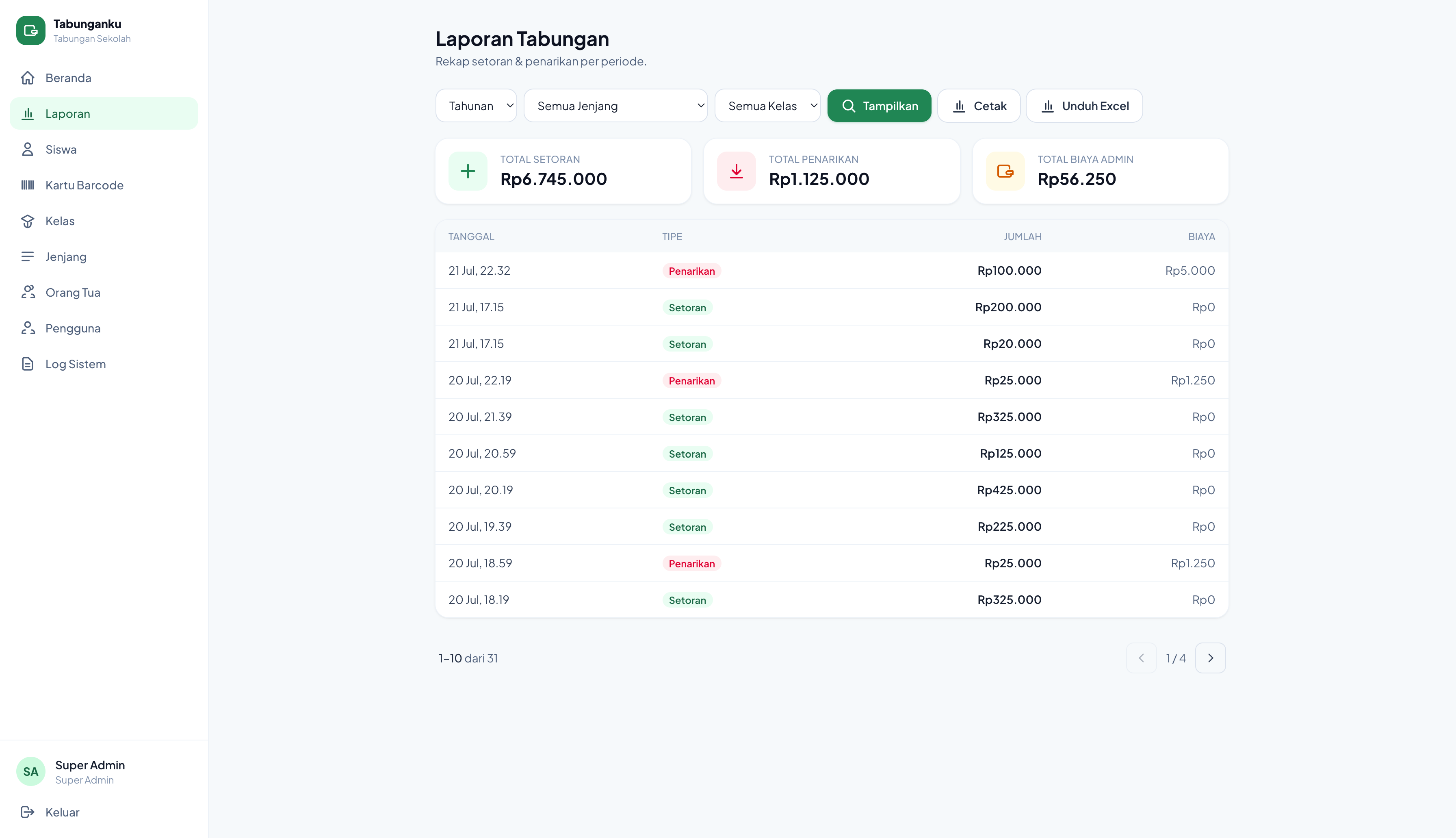
Task: Click the graduation cap Kelas icon
Action: click(x=28, y=221)
